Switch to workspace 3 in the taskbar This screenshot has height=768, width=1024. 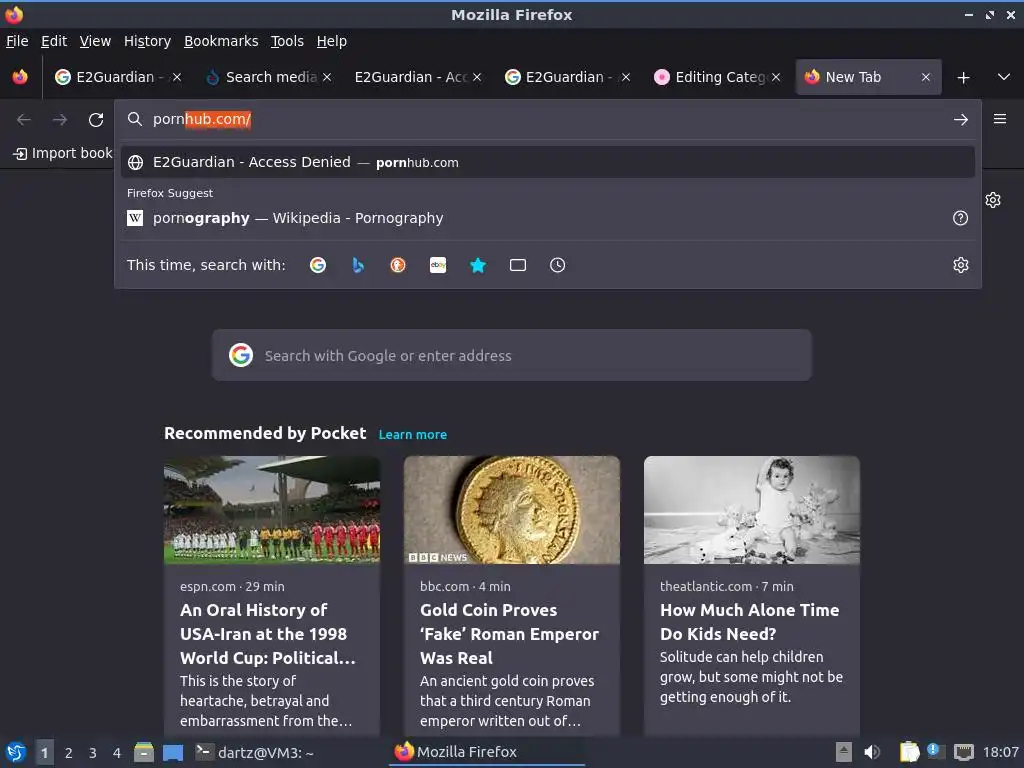(93, 753)
